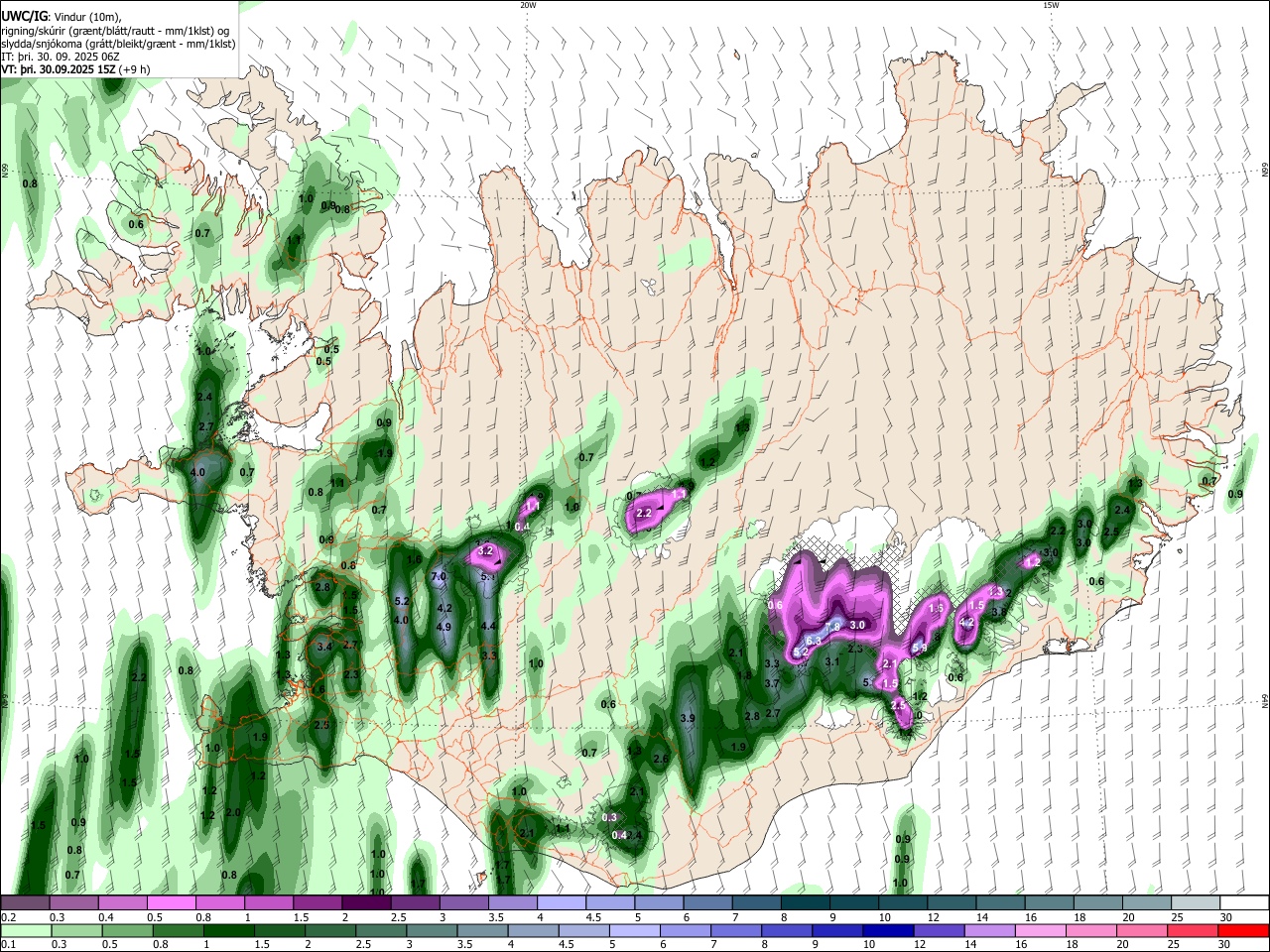Image resolution: width=1270 pixels, height=952 pixels.
Task: Click the 4.4 precipitation value on the map
Action: pyautogui.click(x=488, y=626)
